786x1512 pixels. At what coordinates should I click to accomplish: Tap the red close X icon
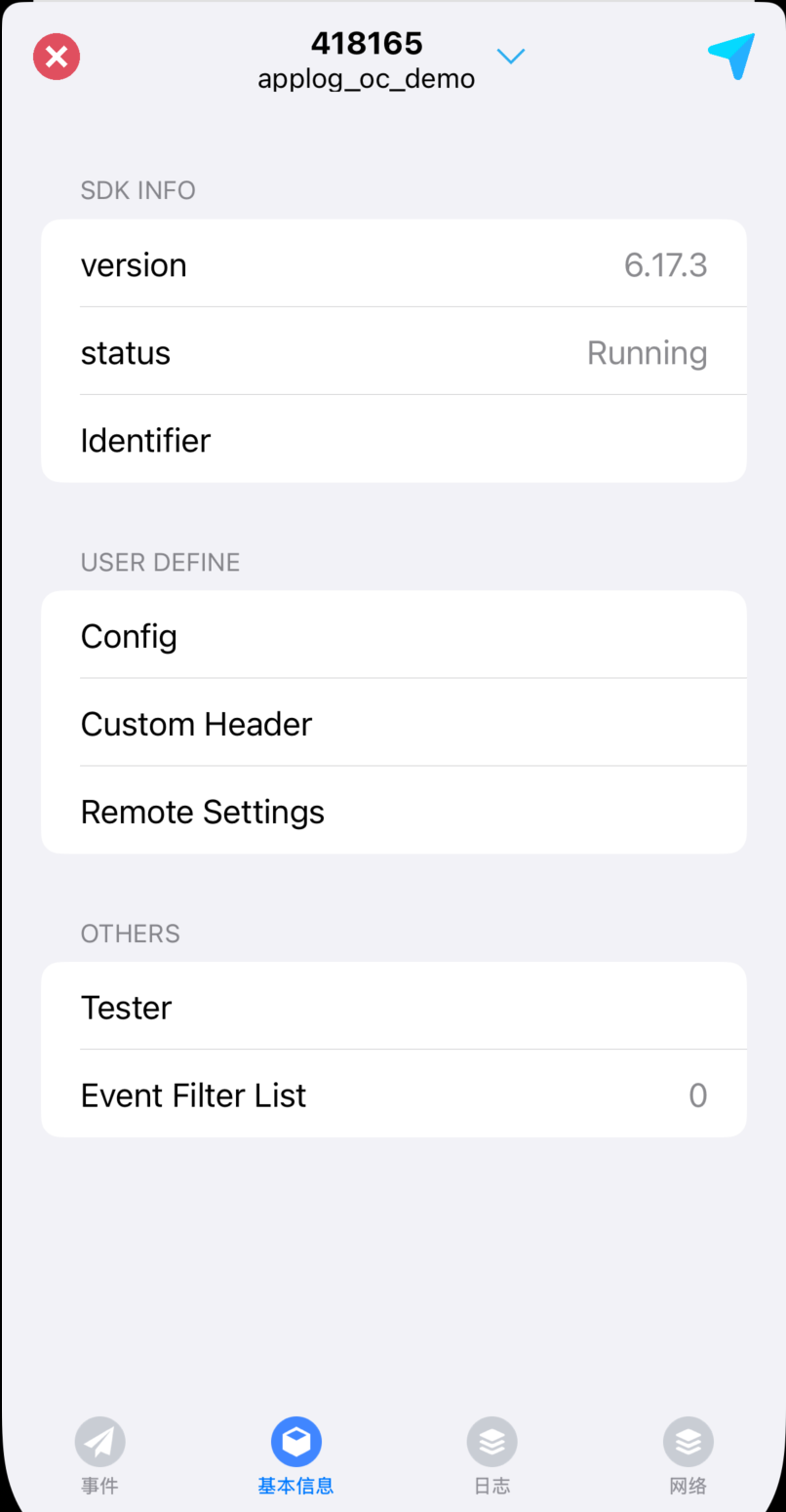[x=57, y=57]
